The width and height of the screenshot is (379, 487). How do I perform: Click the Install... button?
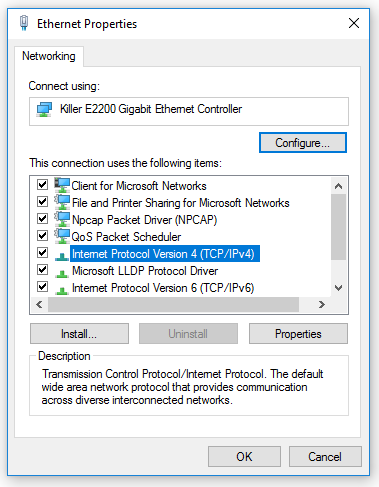pos(79,334)
